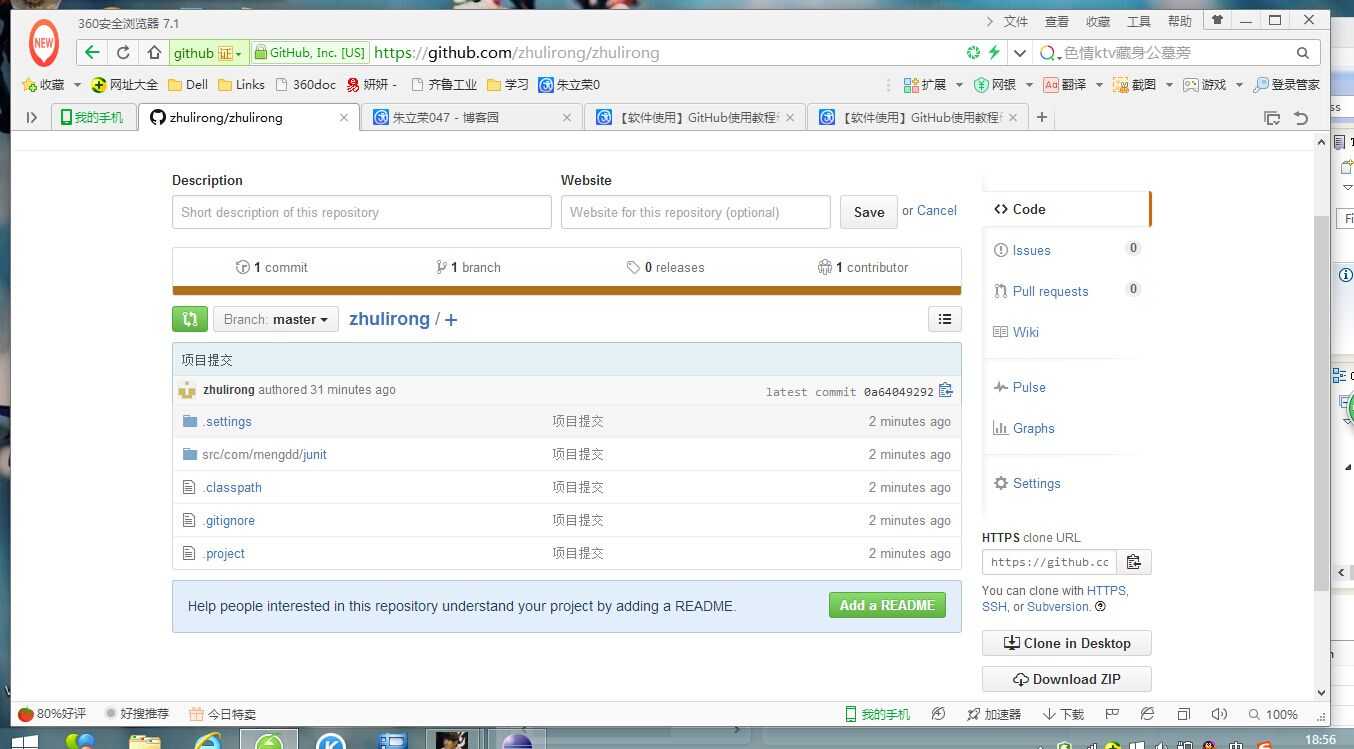1354x749 pixels.
Task: Click the Clone in Desktop button
Action: (x=1067, y=643)
